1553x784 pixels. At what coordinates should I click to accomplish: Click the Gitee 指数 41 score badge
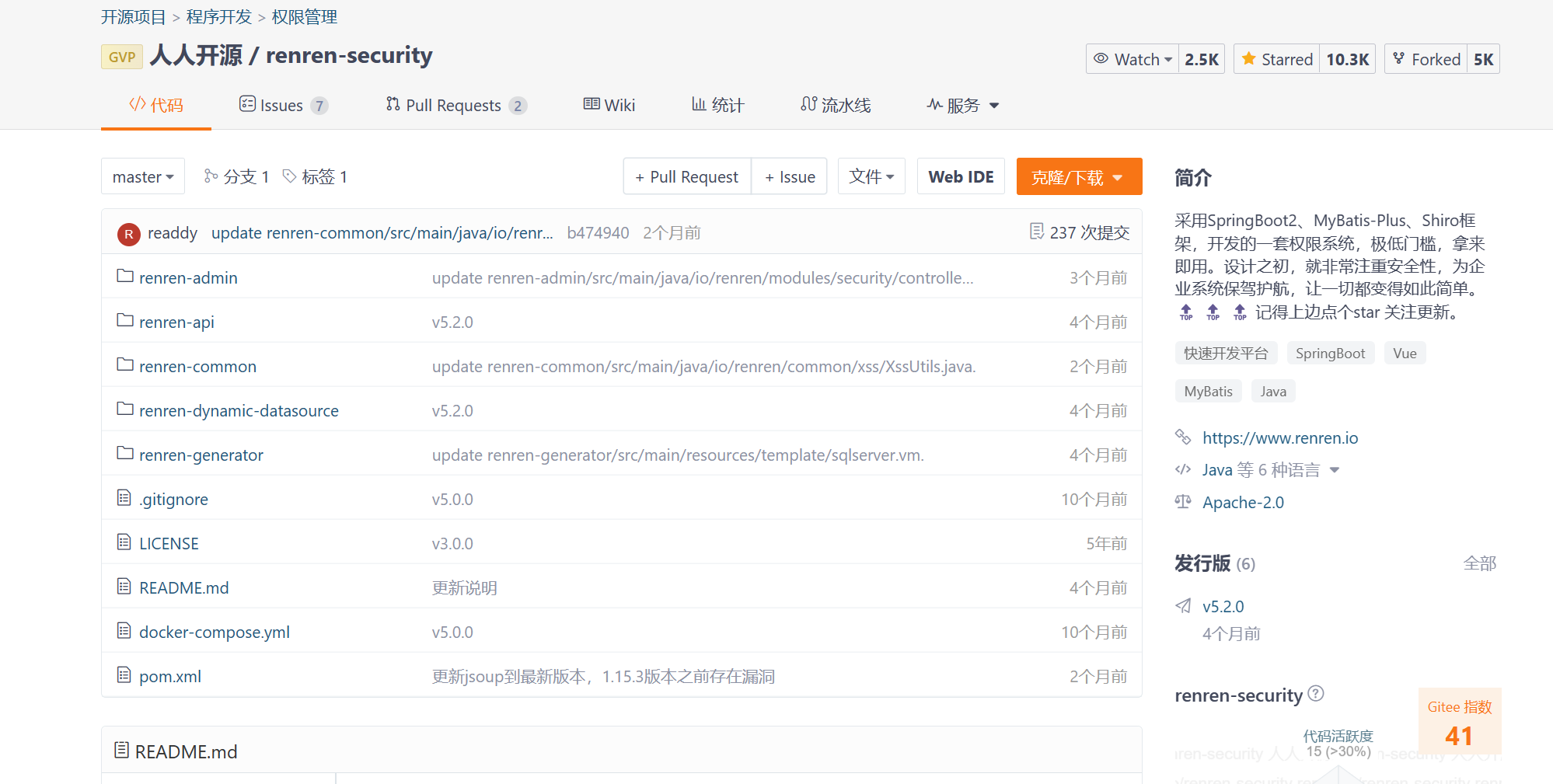pyautogui.click(x=1460, y=721)
